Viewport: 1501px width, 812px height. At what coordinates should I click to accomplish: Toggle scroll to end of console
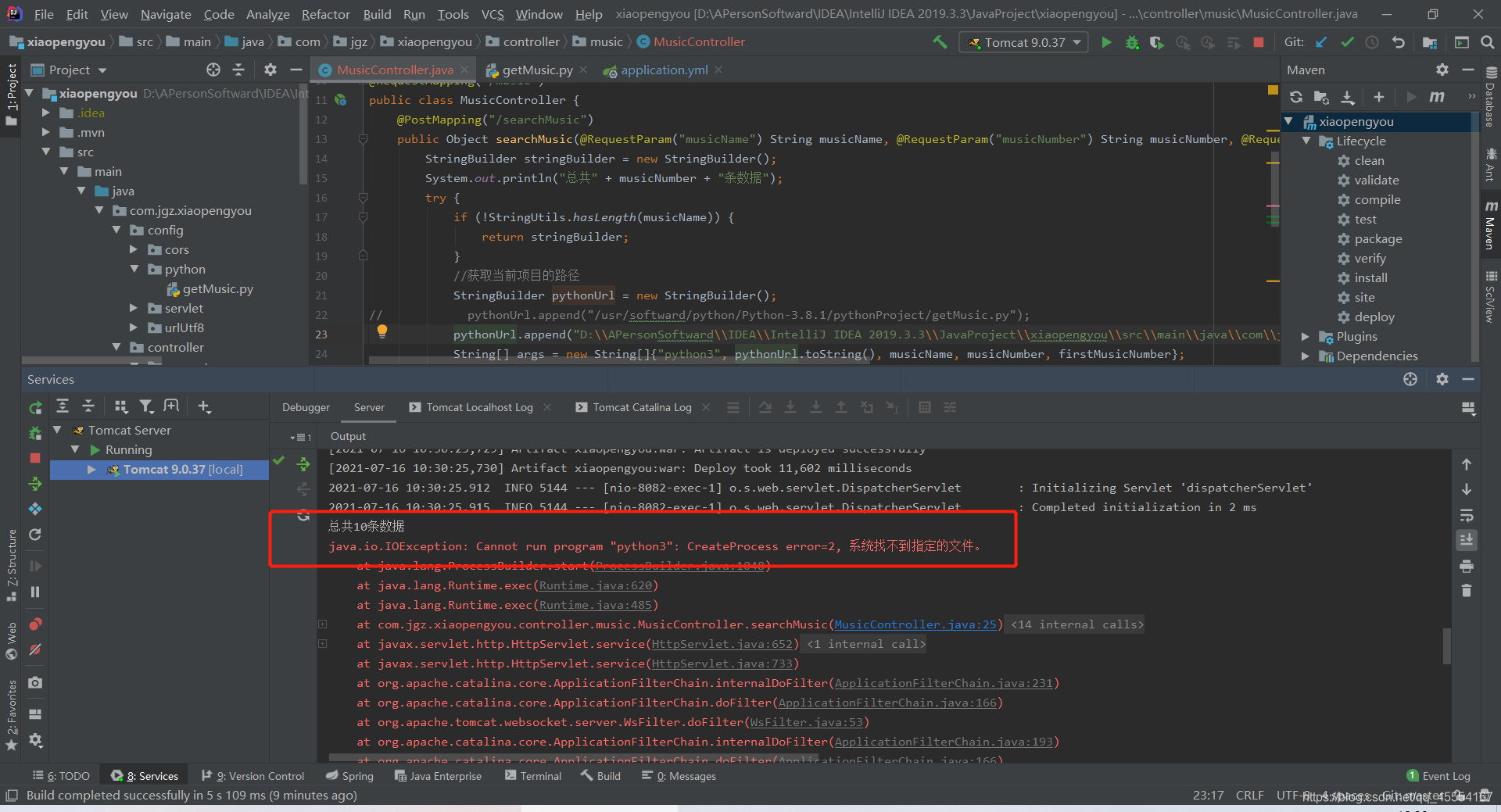pos(1467,540)
